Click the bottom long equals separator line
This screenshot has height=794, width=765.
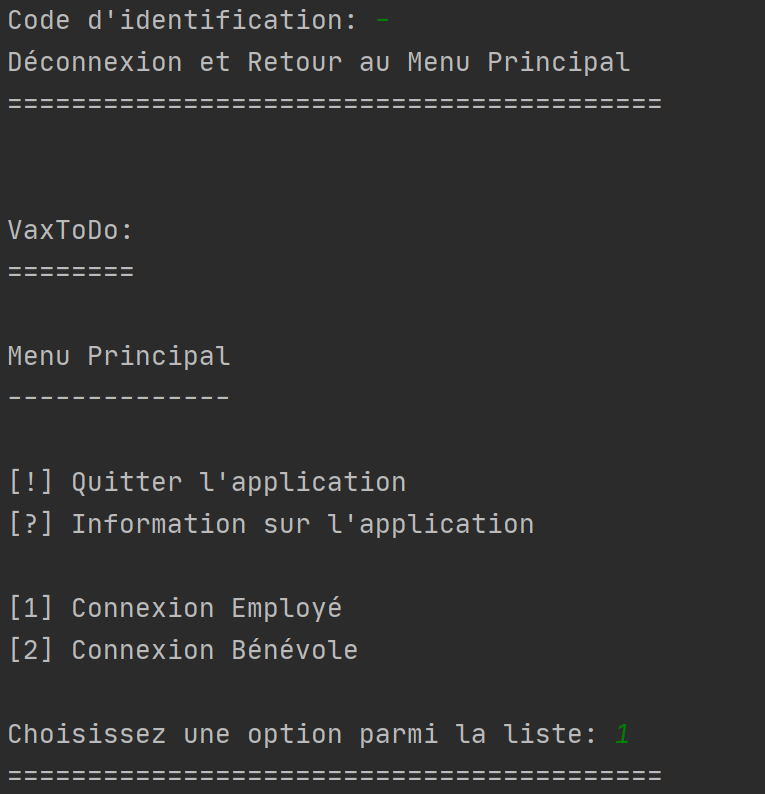(335, 776)
